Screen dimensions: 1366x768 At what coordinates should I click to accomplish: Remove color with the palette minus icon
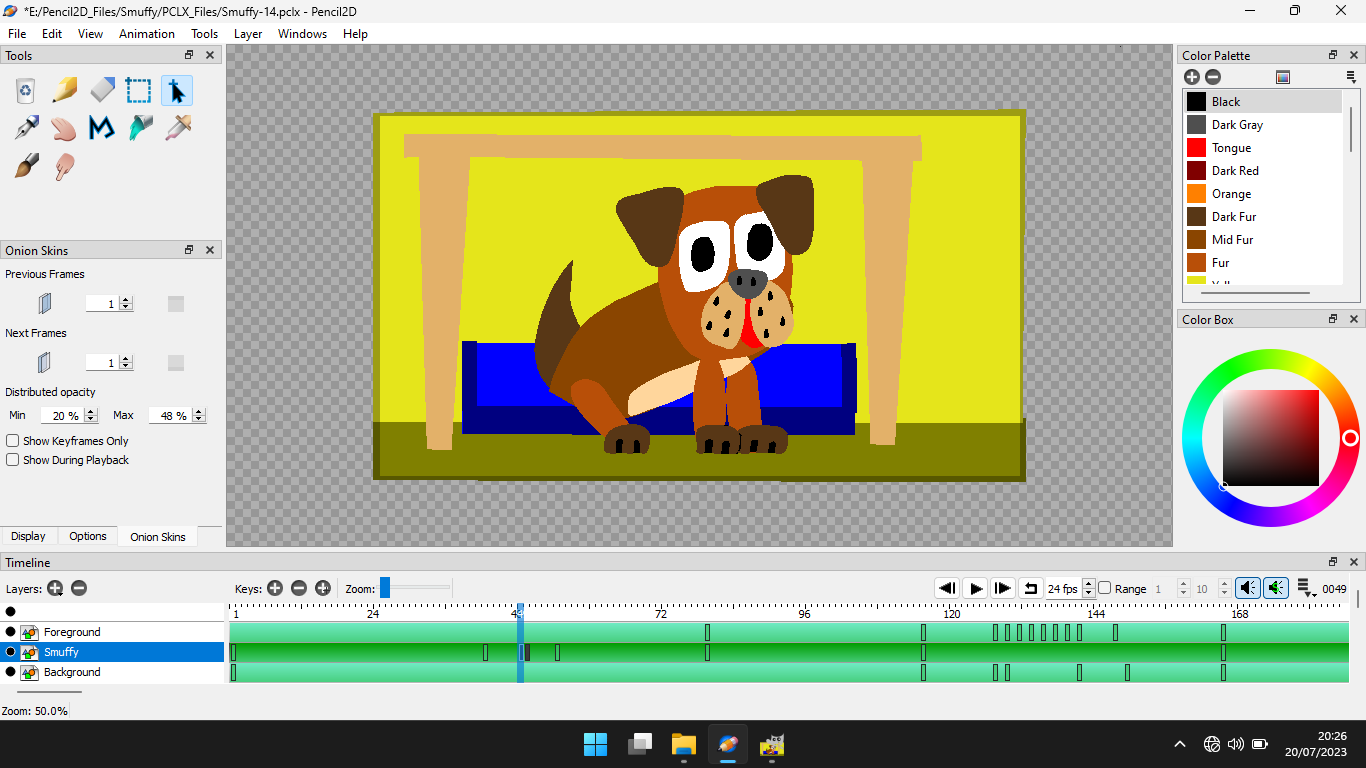[1213, 77]
